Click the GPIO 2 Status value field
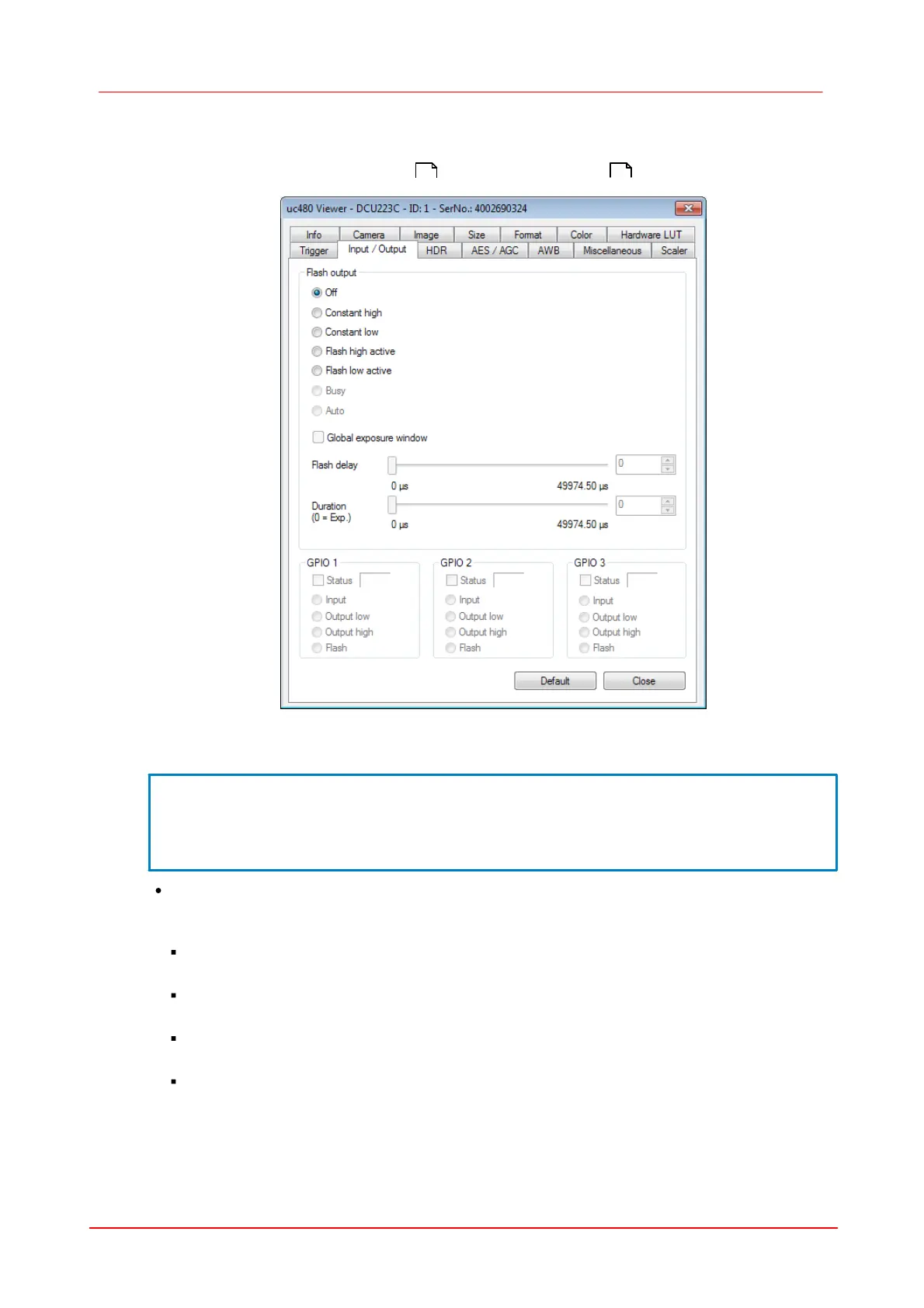924x1308 pixels. pyautogui.click(x=509, y=580)
